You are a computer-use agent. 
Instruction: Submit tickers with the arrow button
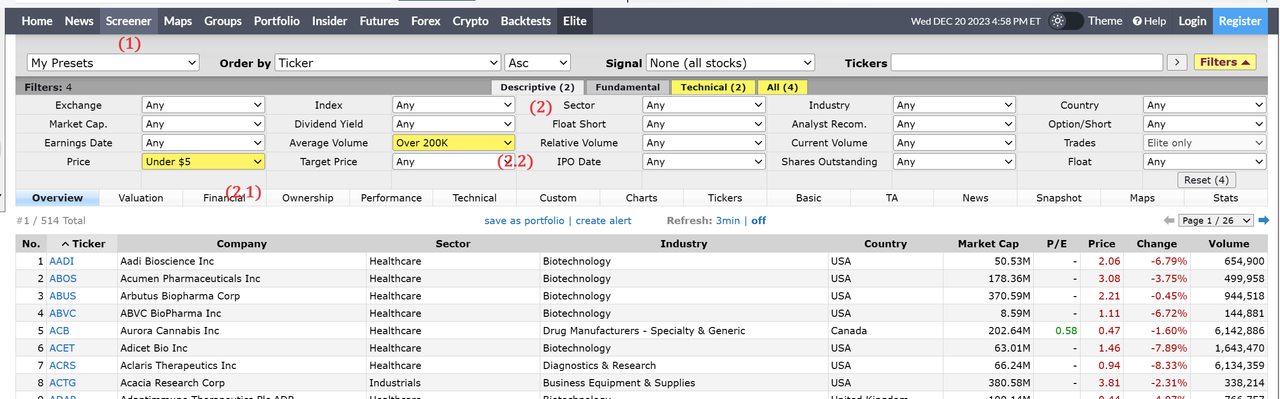tap(1178, 63)
